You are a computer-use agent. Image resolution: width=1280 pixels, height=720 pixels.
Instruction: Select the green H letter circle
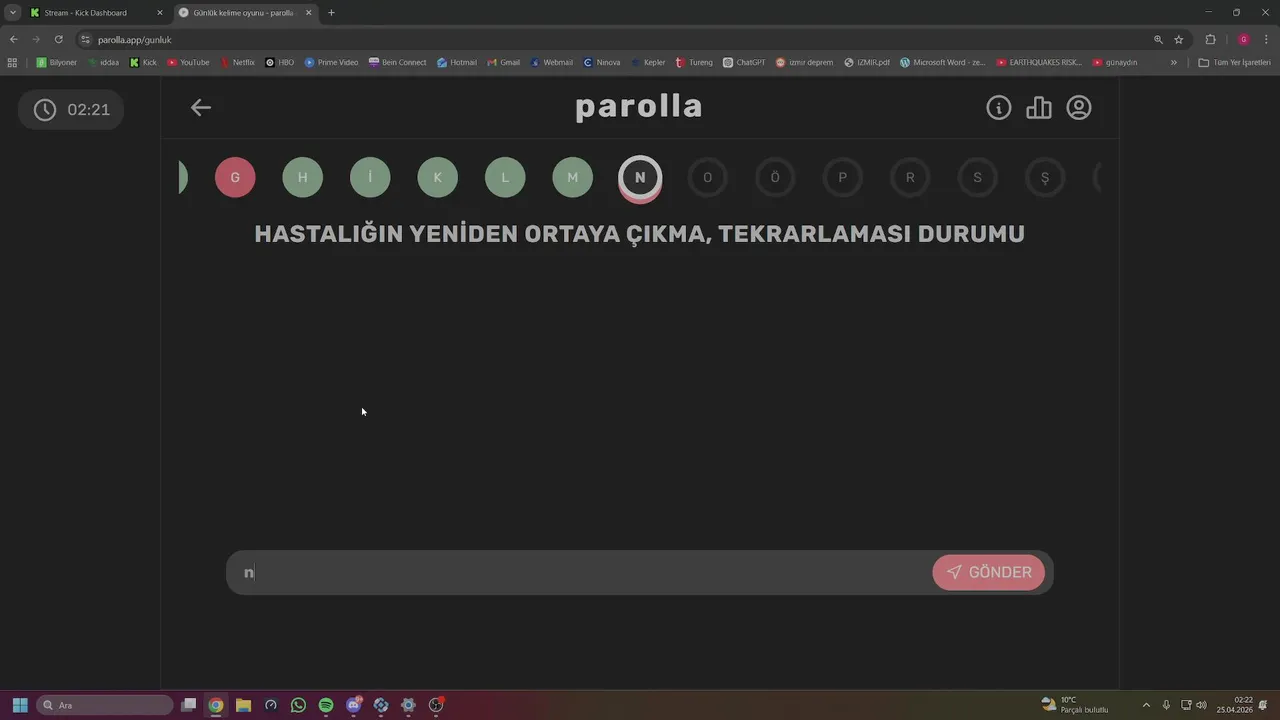coord(303,178)
